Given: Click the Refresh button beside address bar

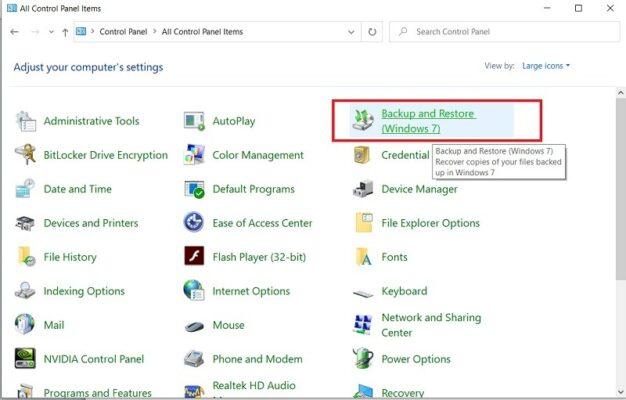Looking at the screenshot, I should click(x=372, y=32).
